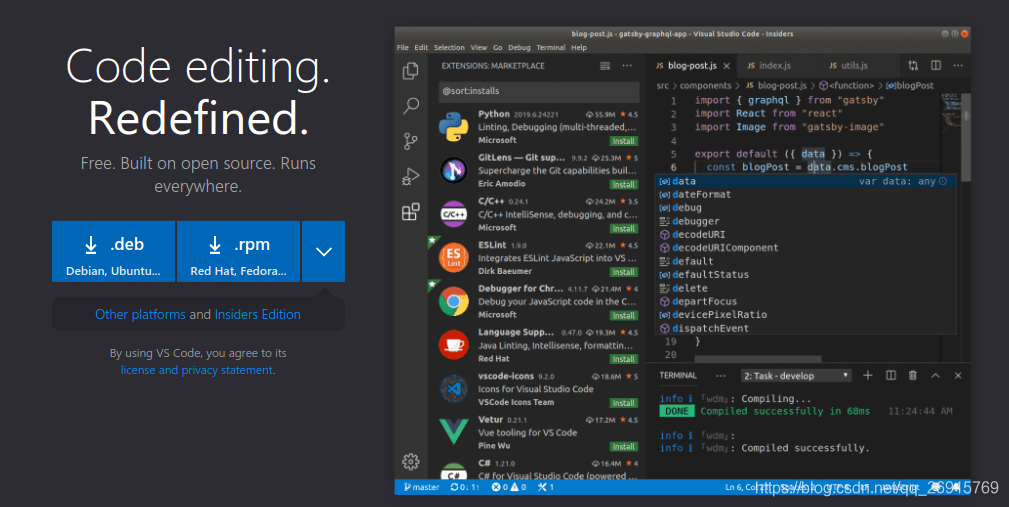Install the ESLint extension
This screenshot has height=507, width=1009.
pyautogui.click(x=623, y=272)
